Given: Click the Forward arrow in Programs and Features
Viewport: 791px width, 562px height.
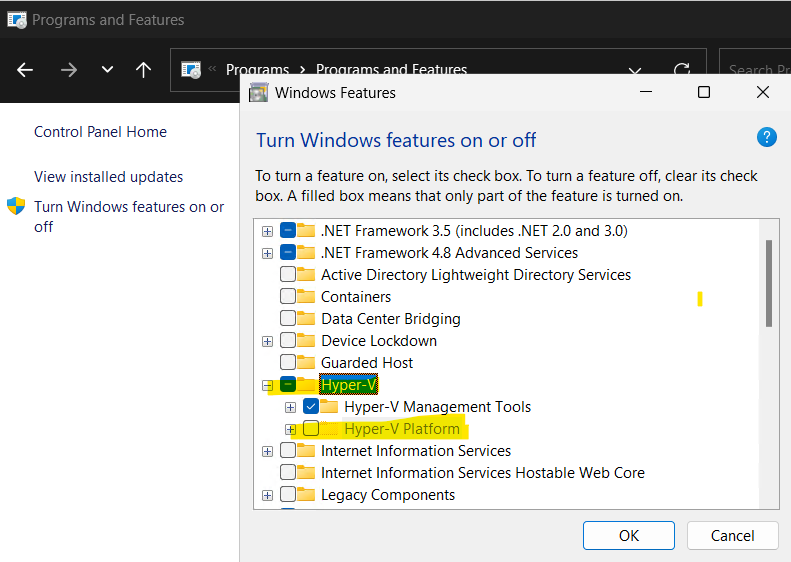Looking at the screenshot, I should click(69, 70).
